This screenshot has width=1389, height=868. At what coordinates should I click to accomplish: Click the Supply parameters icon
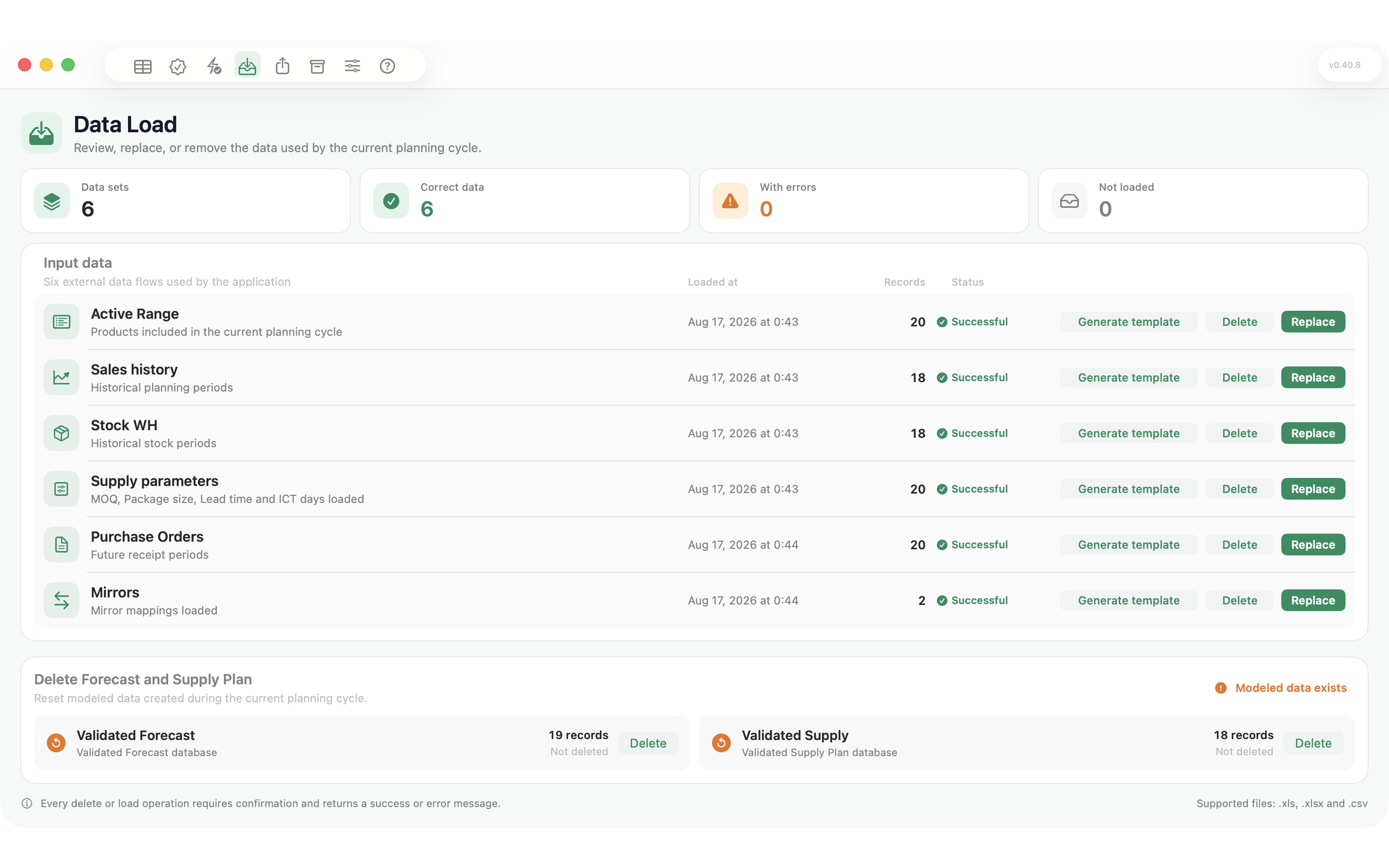[x=61, y=489]
